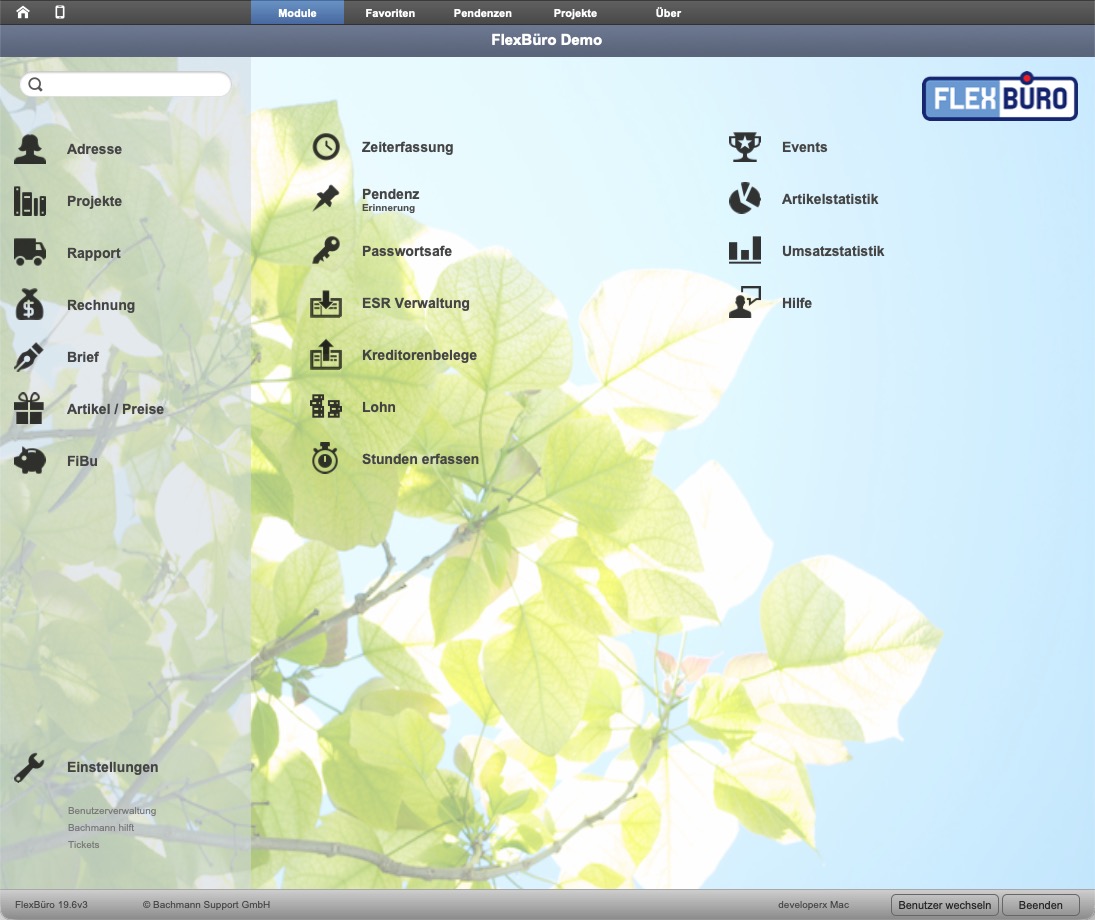Open the Einstellungen wrench icon

29,767
